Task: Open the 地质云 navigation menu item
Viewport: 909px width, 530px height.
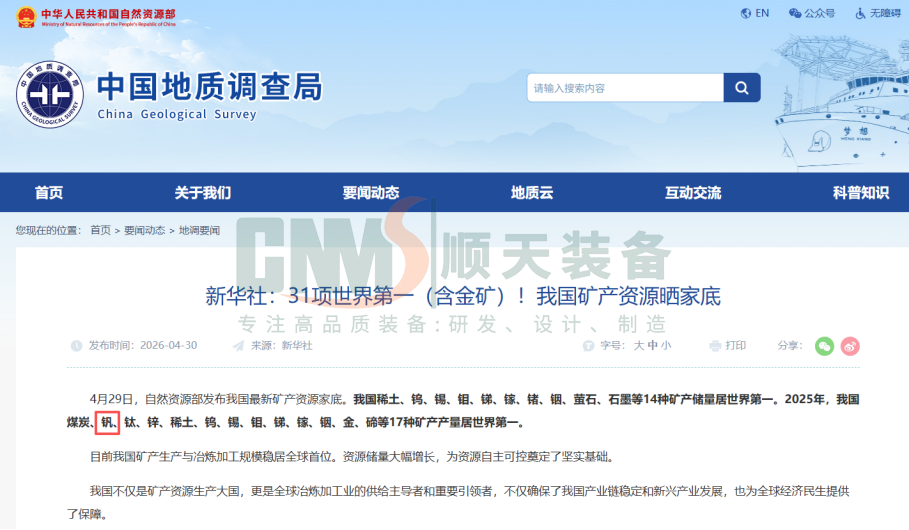Action: coord(532,193)
